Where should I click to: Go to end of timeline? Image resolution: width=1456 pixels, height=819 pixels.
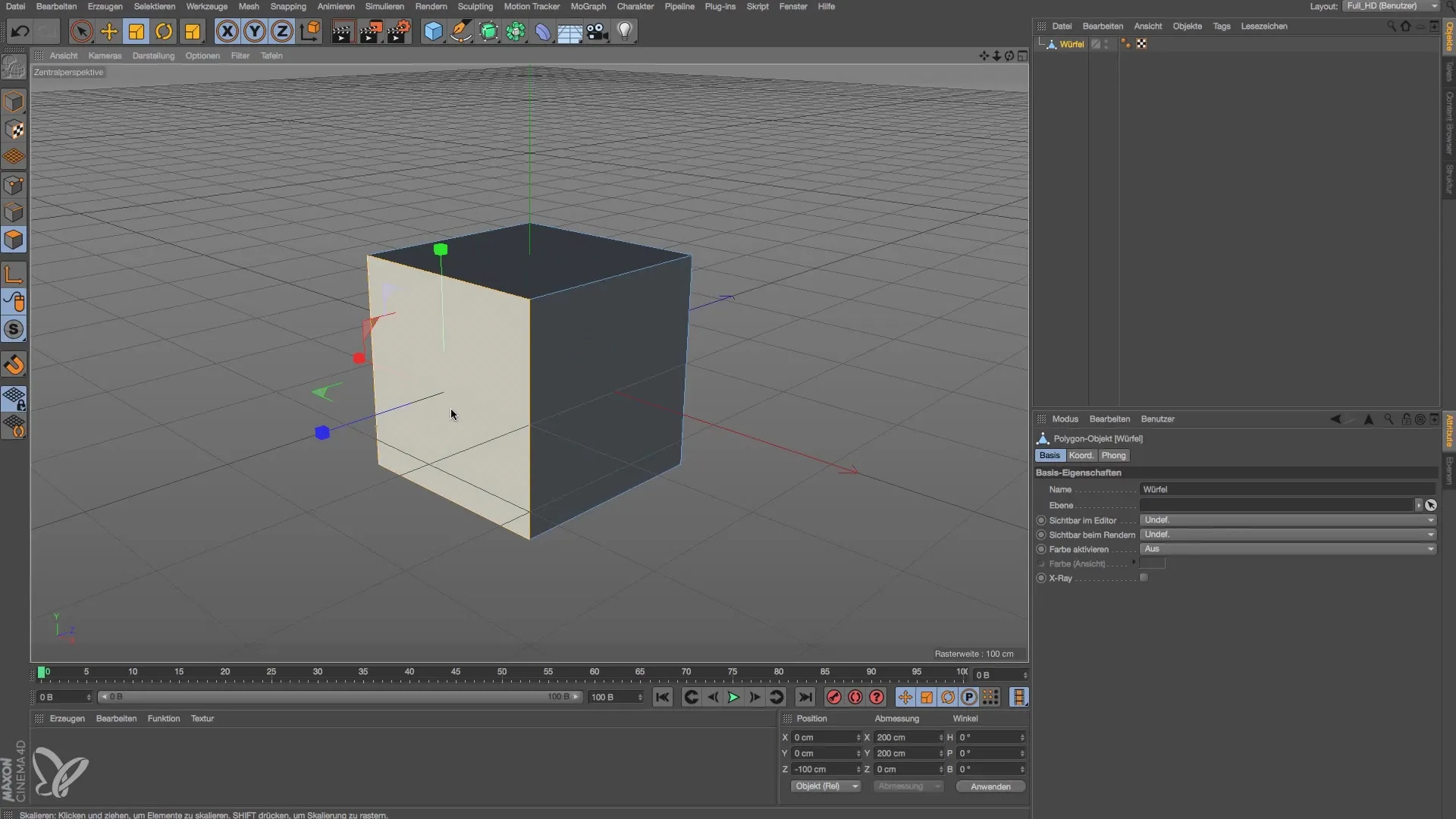click(x=805, y=697)
